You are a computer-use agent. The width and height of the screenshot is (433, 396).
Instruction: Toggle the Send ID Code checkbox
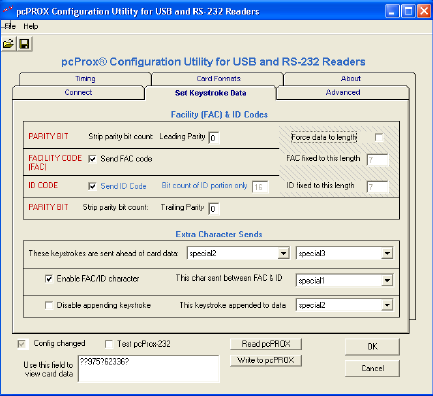92,186
